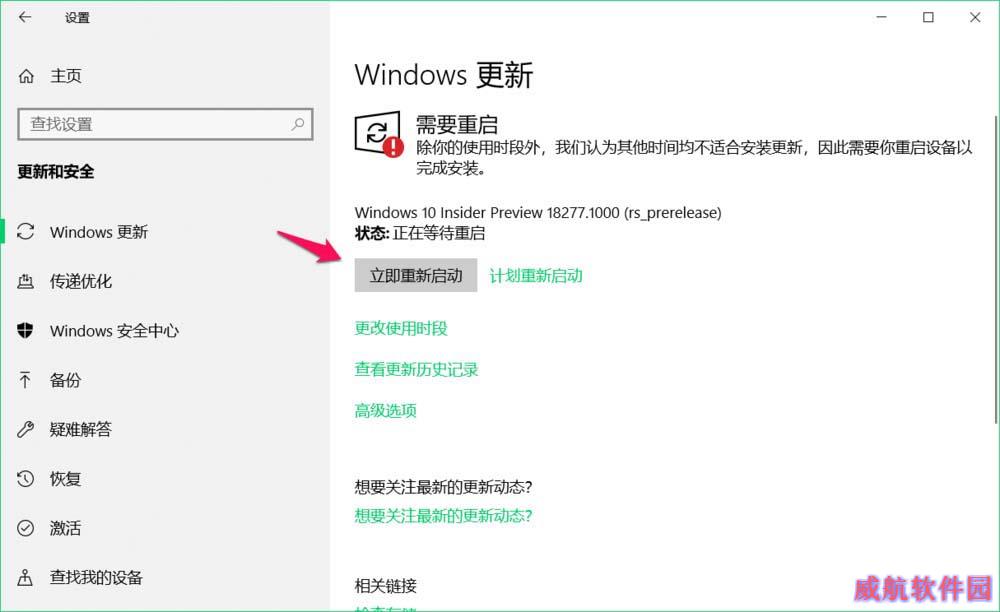Select the Windows 更新 sync icon
This screenshot has height=612, width=1000.
[x=26, y=231]
